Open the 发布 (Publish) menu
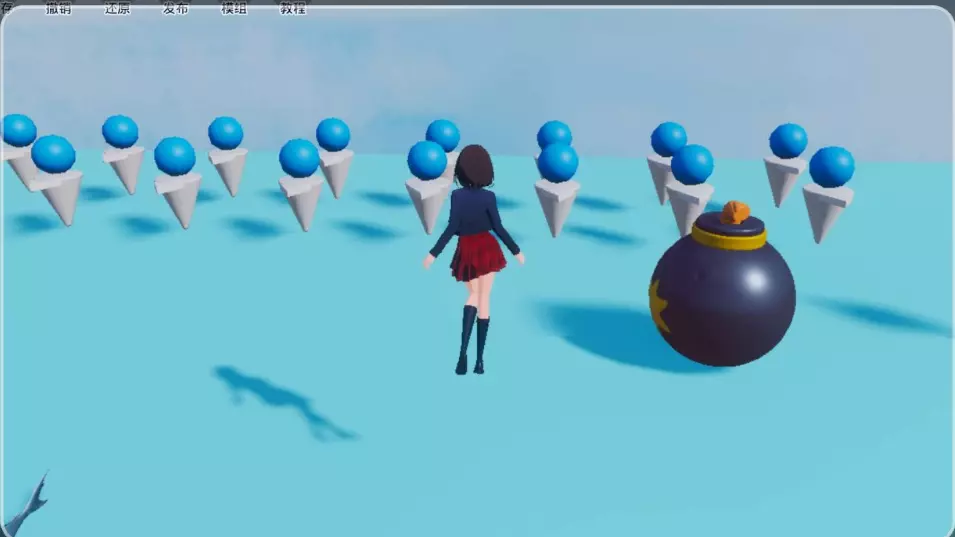This screenshot has width=955, height=537. click(175, 8)
